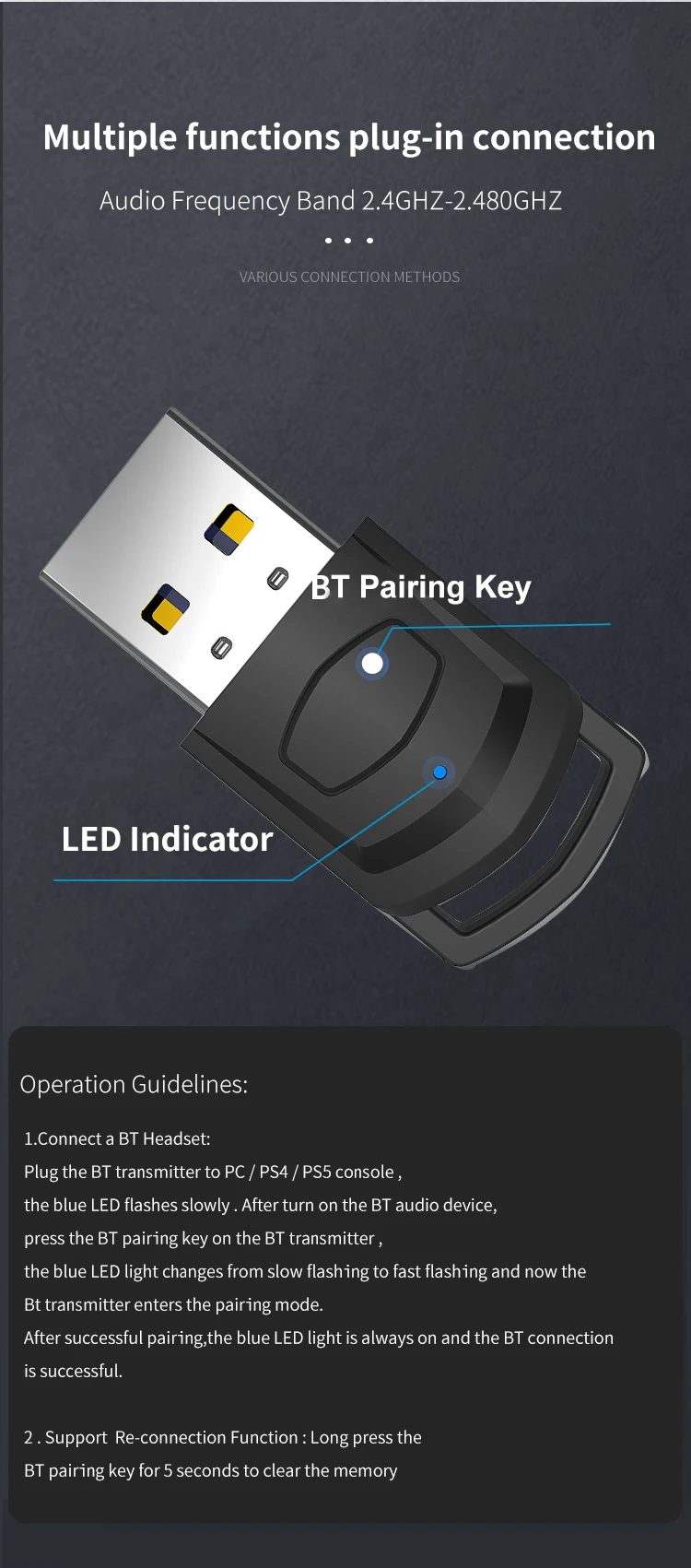The height and width of the screenshot is (1568, 691).
Task: Click the "Support Re-connection Function" line
Action: 223,1437
